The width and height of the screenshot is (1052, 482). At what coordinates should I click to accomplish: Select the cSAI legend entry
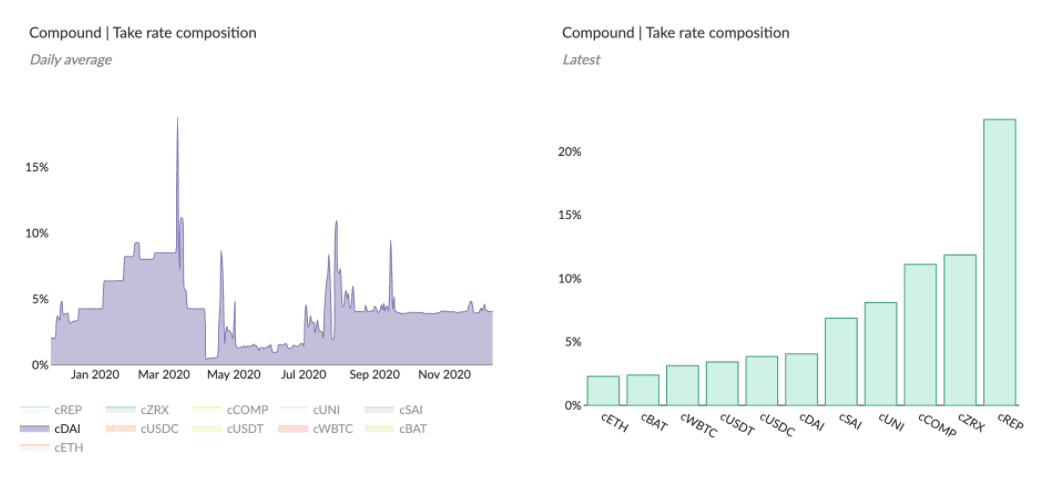tap(393, 409)
